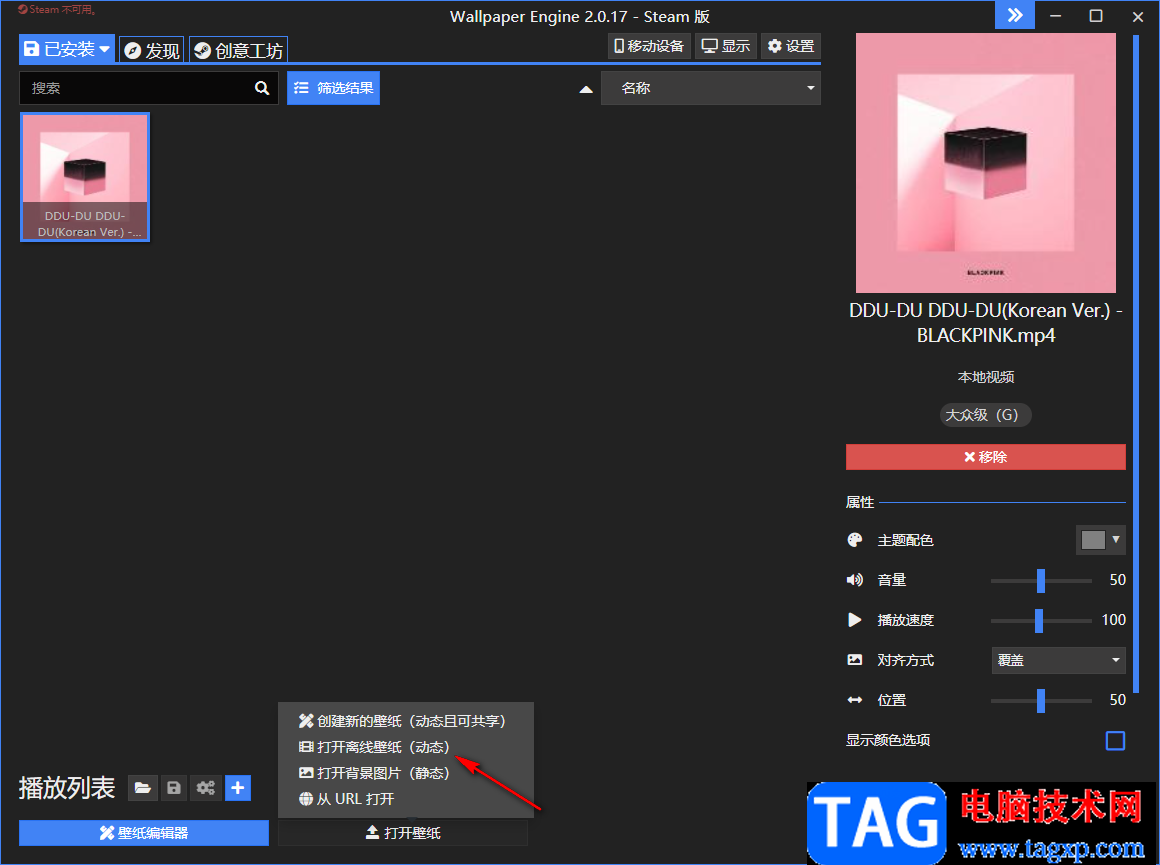Select the DDU-DU DDU-DU wallpaper thumbnail
1160x865 pixels.
(x=85, y=177)
